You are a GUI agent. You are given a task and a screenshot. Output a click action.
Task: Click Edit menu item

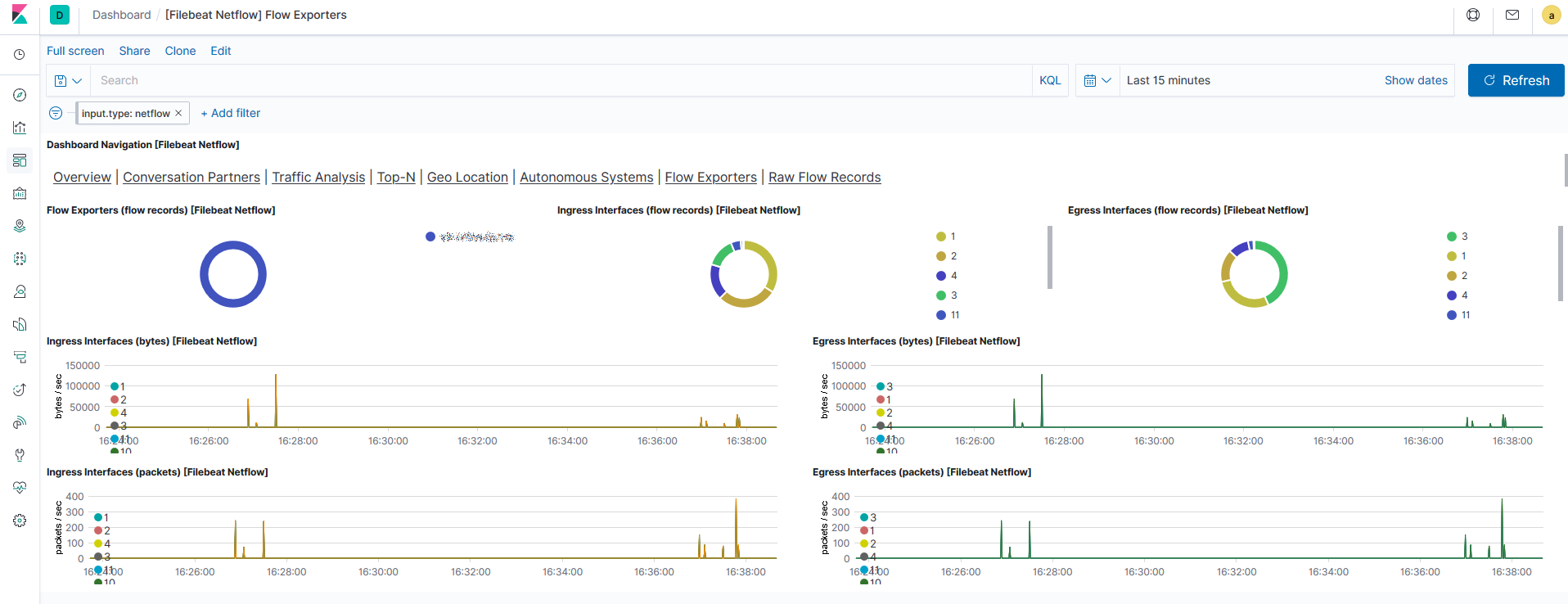tap(220, 51)
